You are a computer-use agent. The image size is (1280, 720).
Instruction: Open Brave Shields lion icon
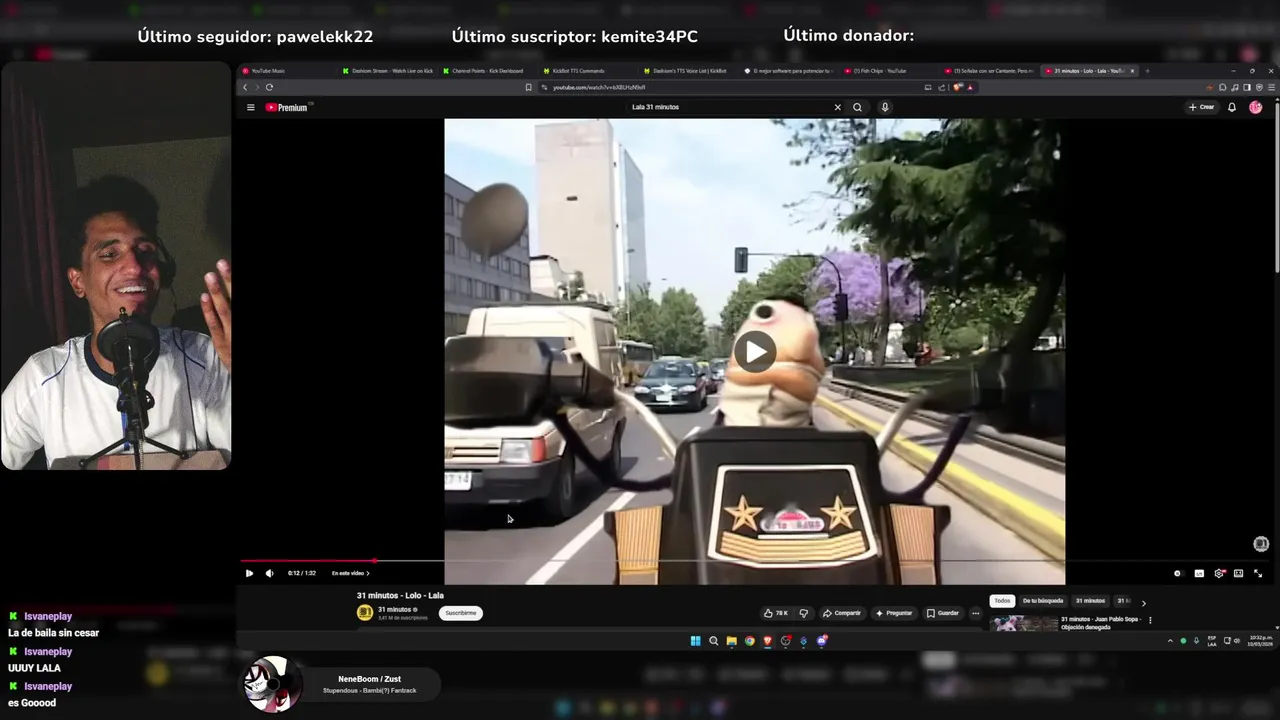coord(957,87)
